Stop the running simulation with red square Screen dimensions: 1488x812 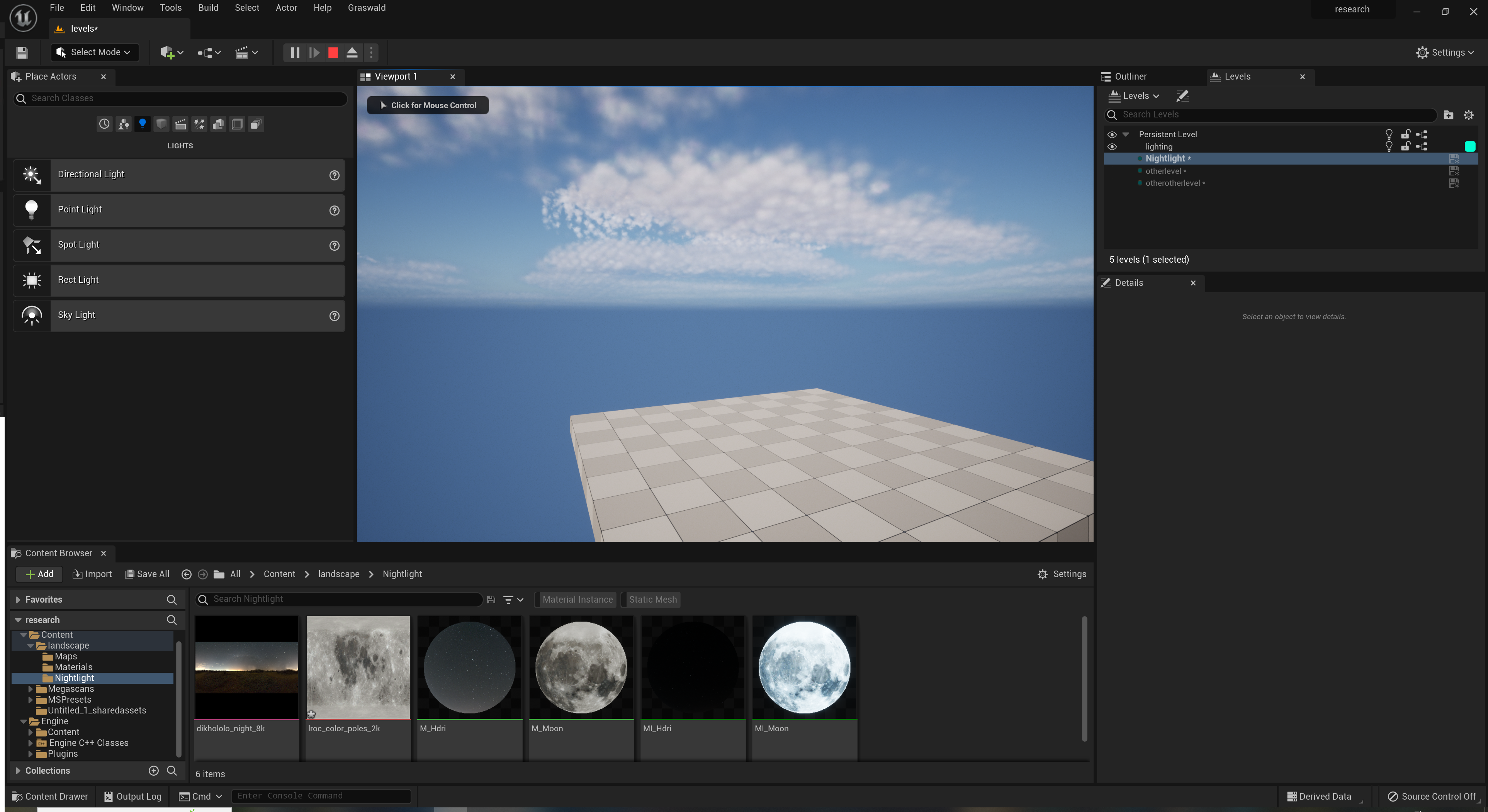pos(333,53)
